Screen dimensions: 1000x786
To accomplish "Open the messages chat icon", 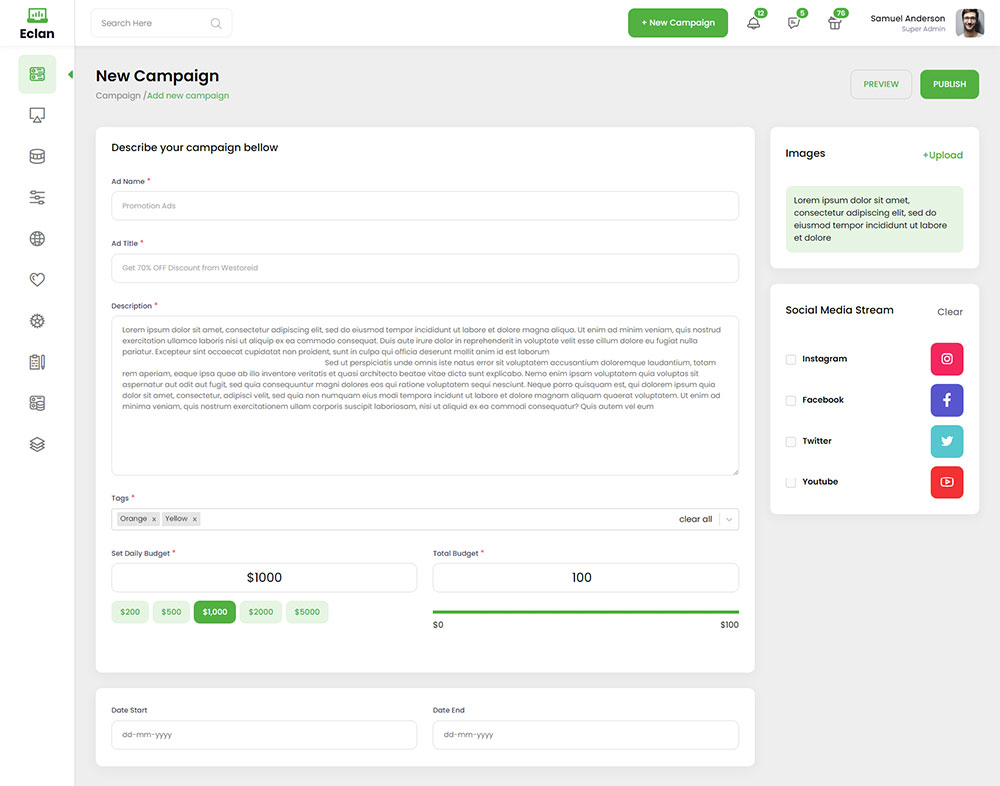I will pos(794,23).
